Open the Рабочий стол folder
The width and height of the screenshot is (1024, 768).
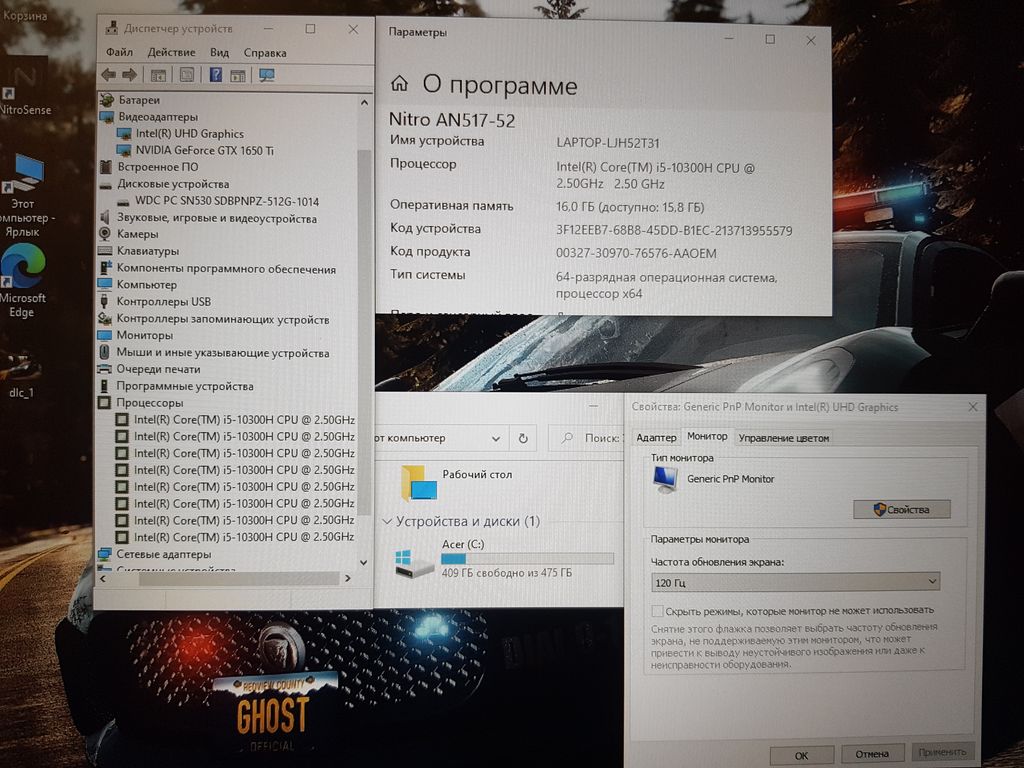tap(419, 482)
